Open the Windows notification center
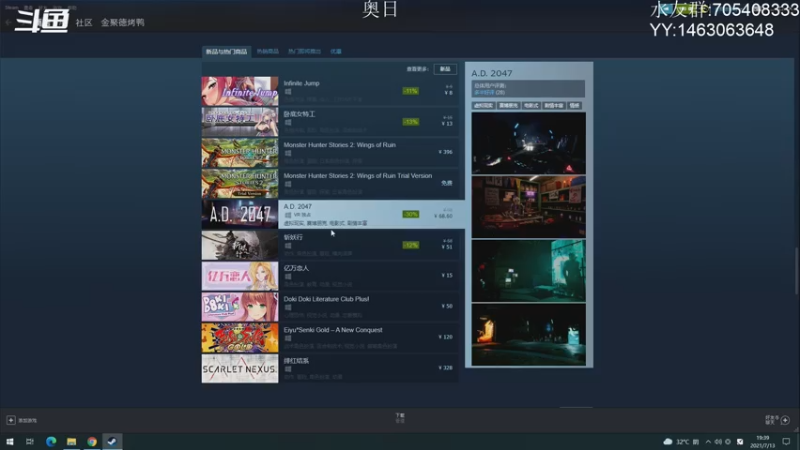800x450 pixels. 786,441
